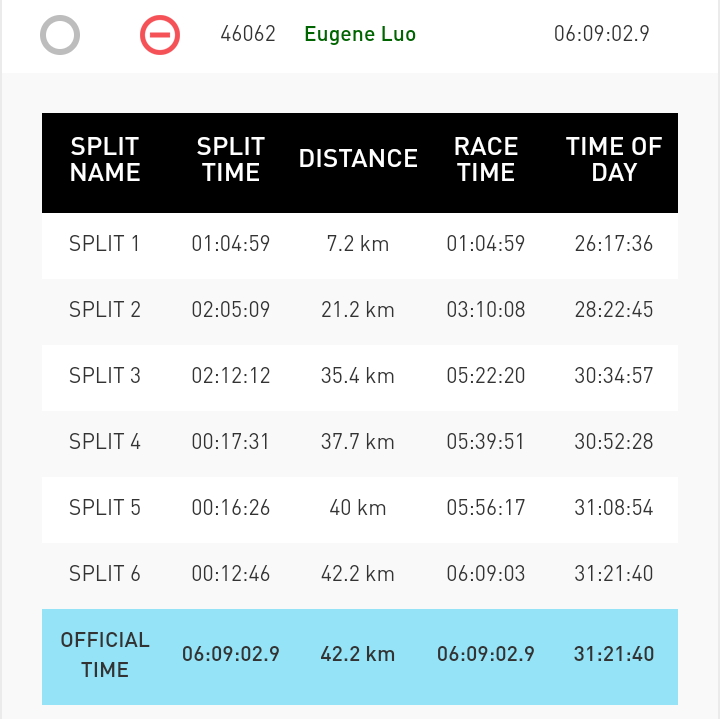Open Eugene Luo's runner profile link

[360, 34]
